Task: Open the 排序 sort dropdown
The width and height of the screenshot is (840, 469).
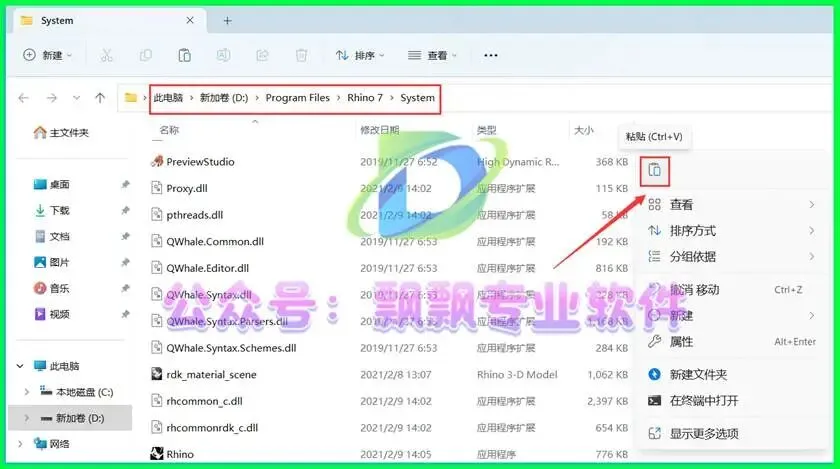Action: pyautogui.click(x=360, y=55)
